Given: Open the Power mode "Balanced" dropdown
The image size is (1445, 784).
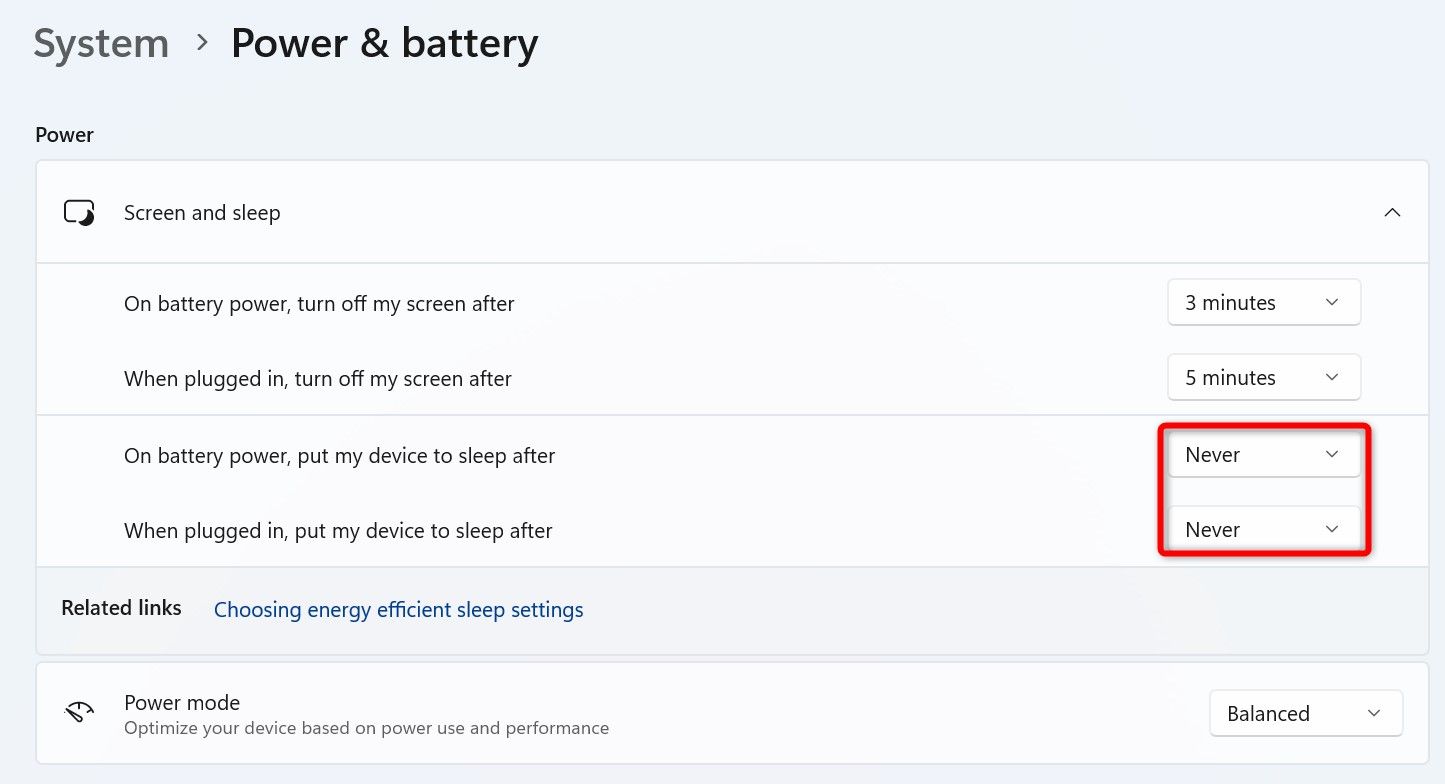Looking at the screenshot, I should (x=1305, y=713).
